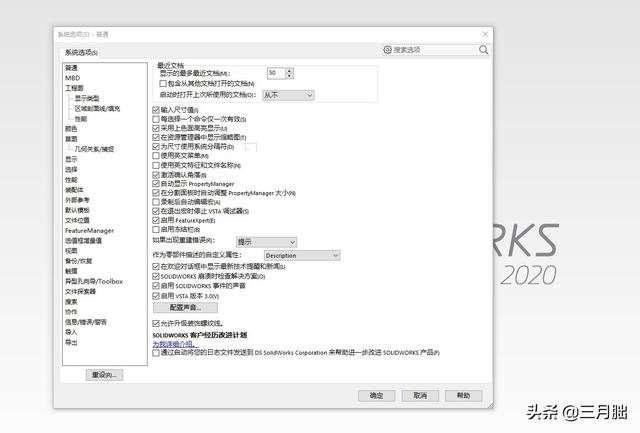Screen dimensions: 640x433
Task: Toggle the 激活确认角落 checkbox
Action: coord(156,175)
